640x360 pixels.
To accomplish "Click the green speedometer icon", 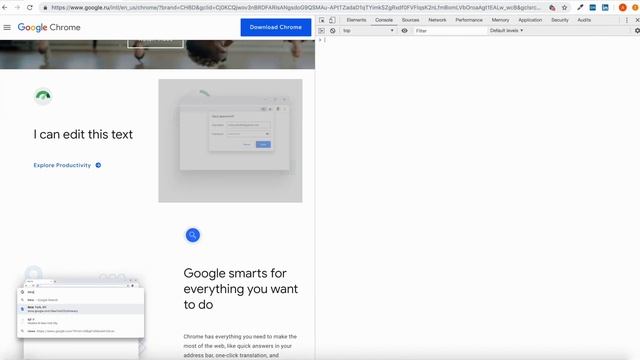I will 43,96.
